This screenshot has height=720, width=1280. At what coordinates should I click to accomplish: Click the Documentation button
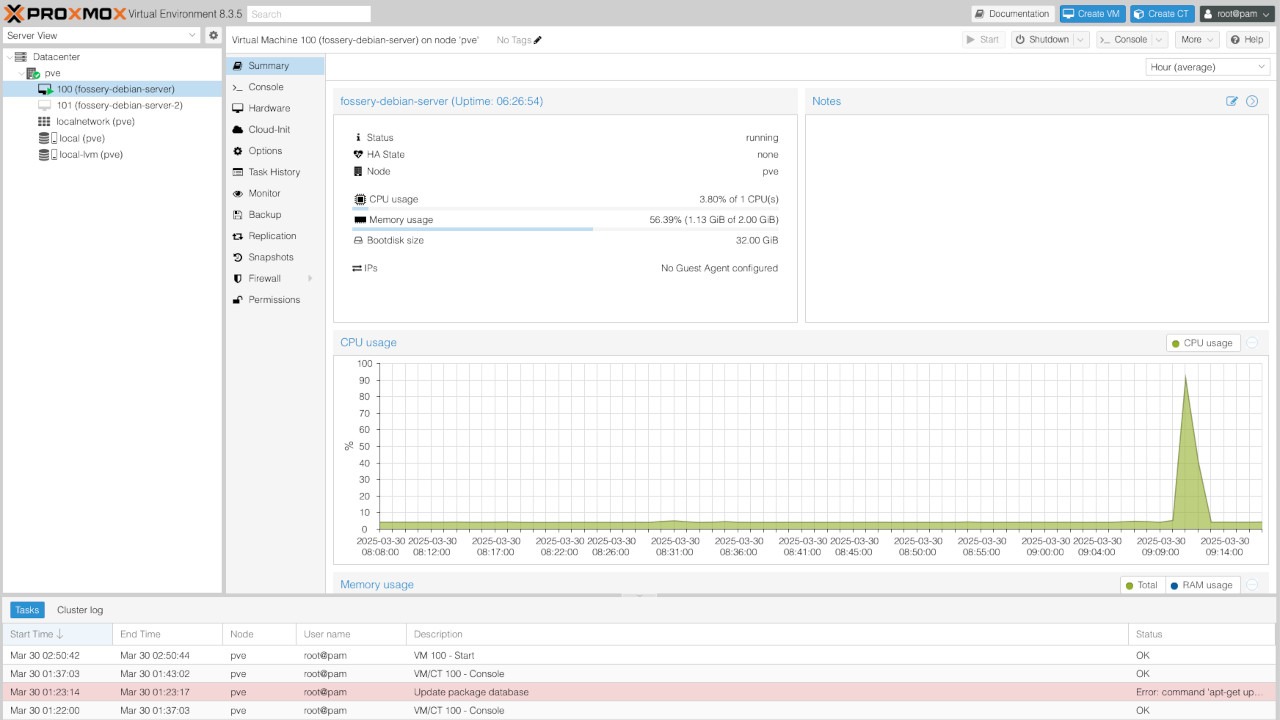(x=1013, y=14)
